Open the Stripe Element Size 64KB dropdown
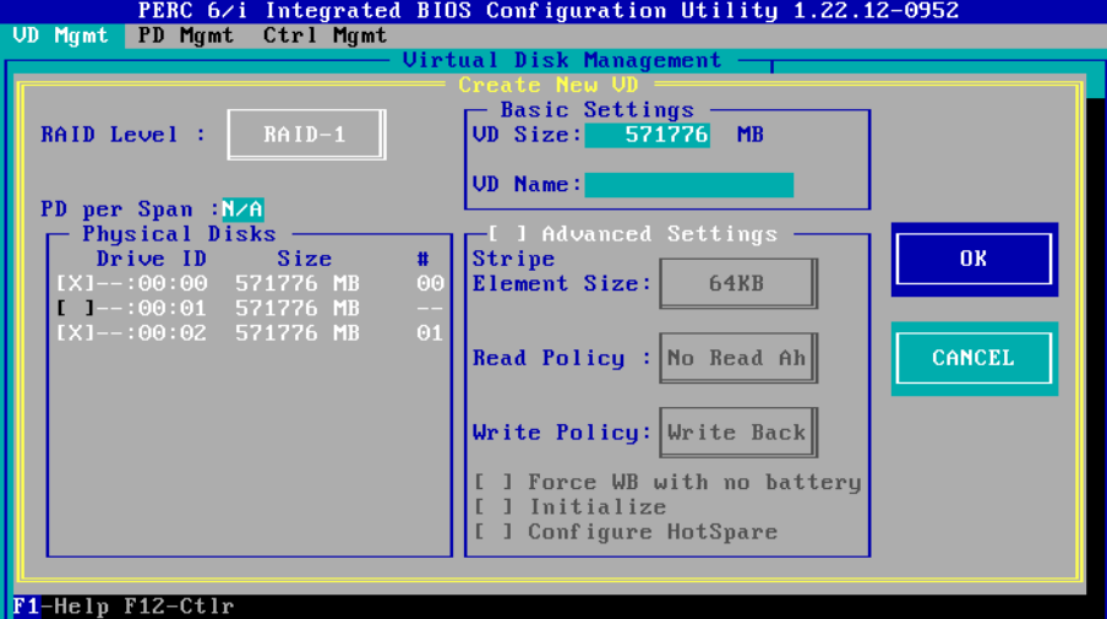This screenshot has height=619, width=1108. [738, 283]
